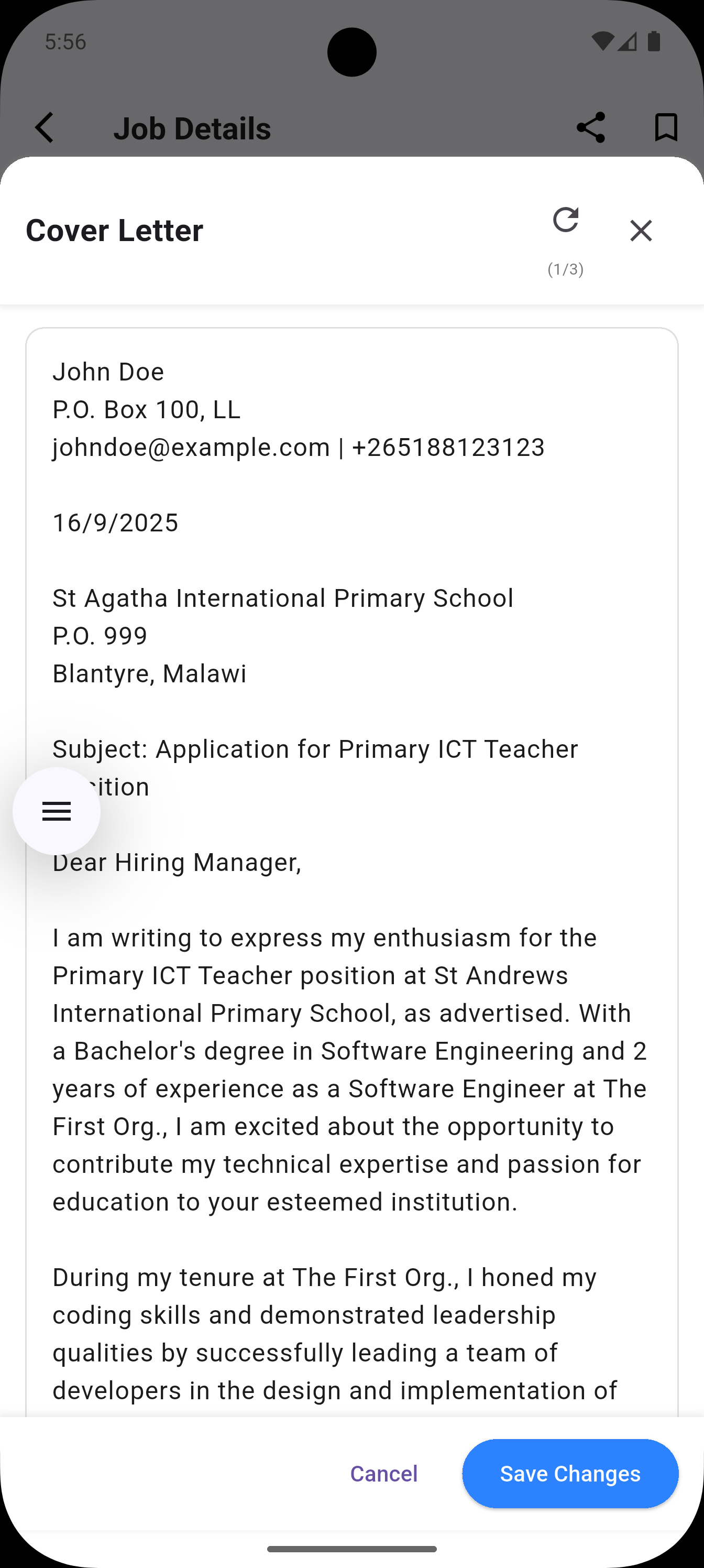Cancel editing the cover letter

click(x=383, y=1473)
